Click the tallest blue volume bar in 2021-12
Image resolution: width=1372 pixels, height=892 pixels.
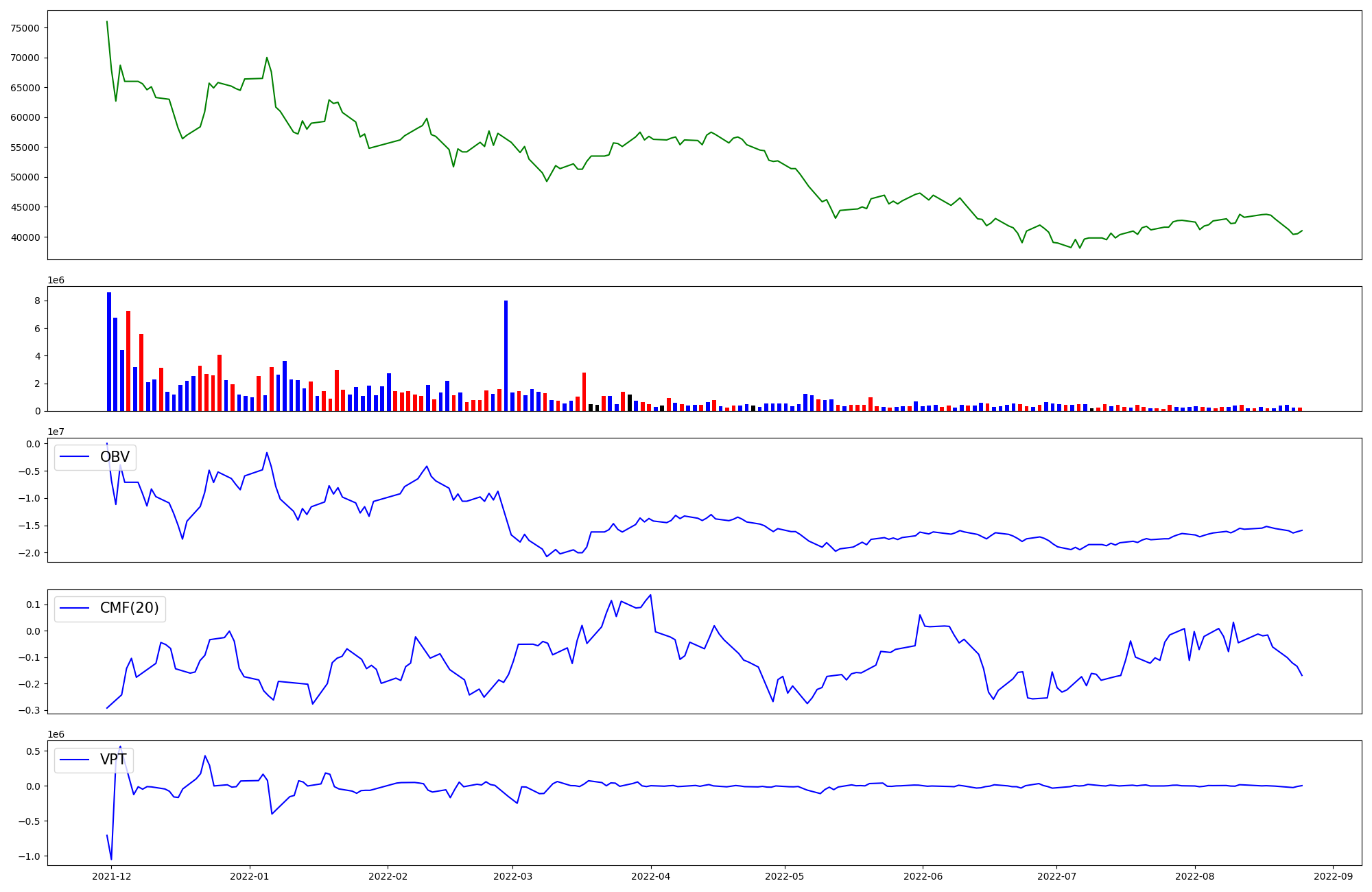(109, 351)
